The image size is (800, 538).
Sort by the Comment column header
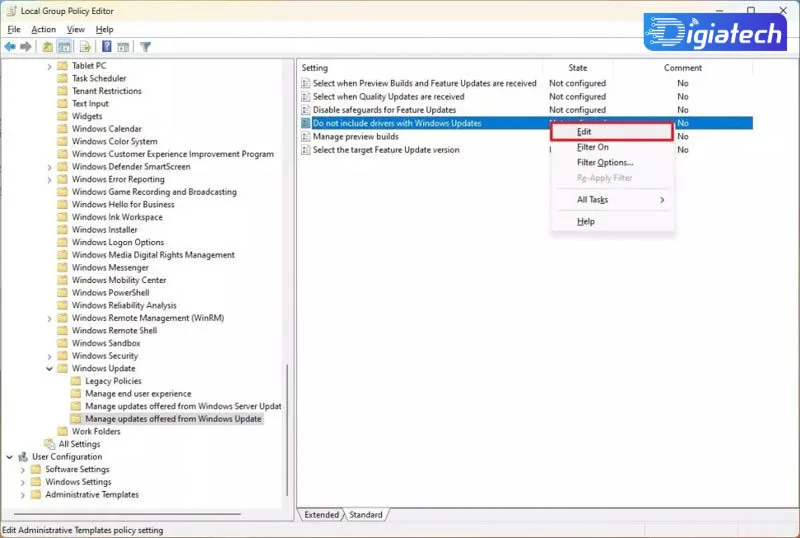tap(683, 68)
